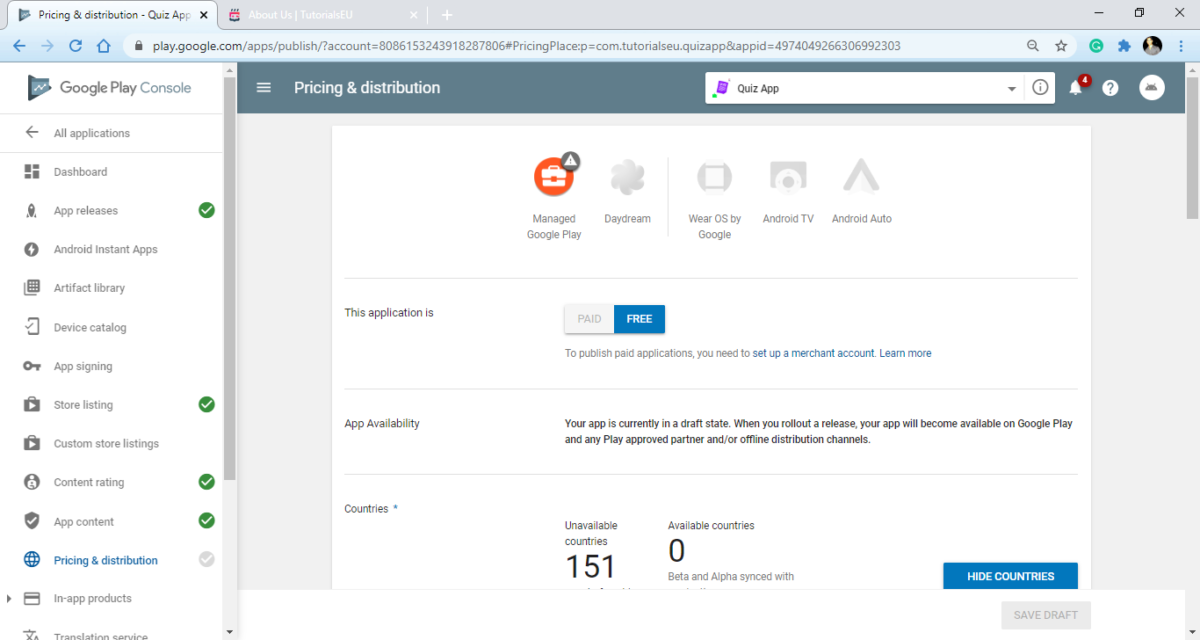This screenshot has width=1200, height=640.
Task: Click the help question mark icon
Action: [1110, 88]
